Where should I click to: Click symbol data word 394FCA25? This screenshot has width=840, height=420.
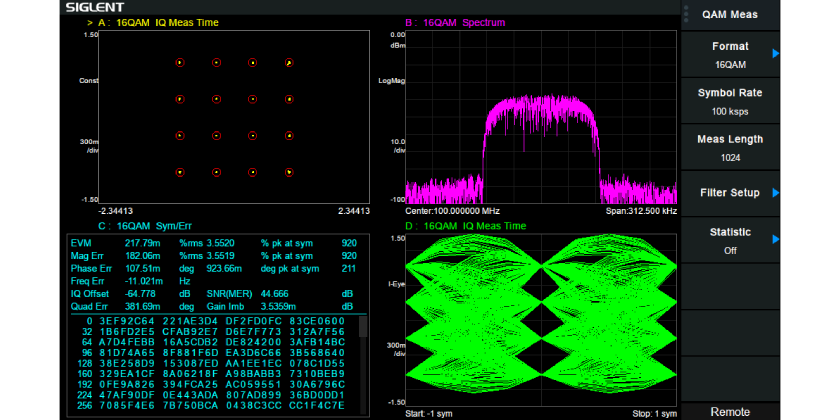point(190,384)
